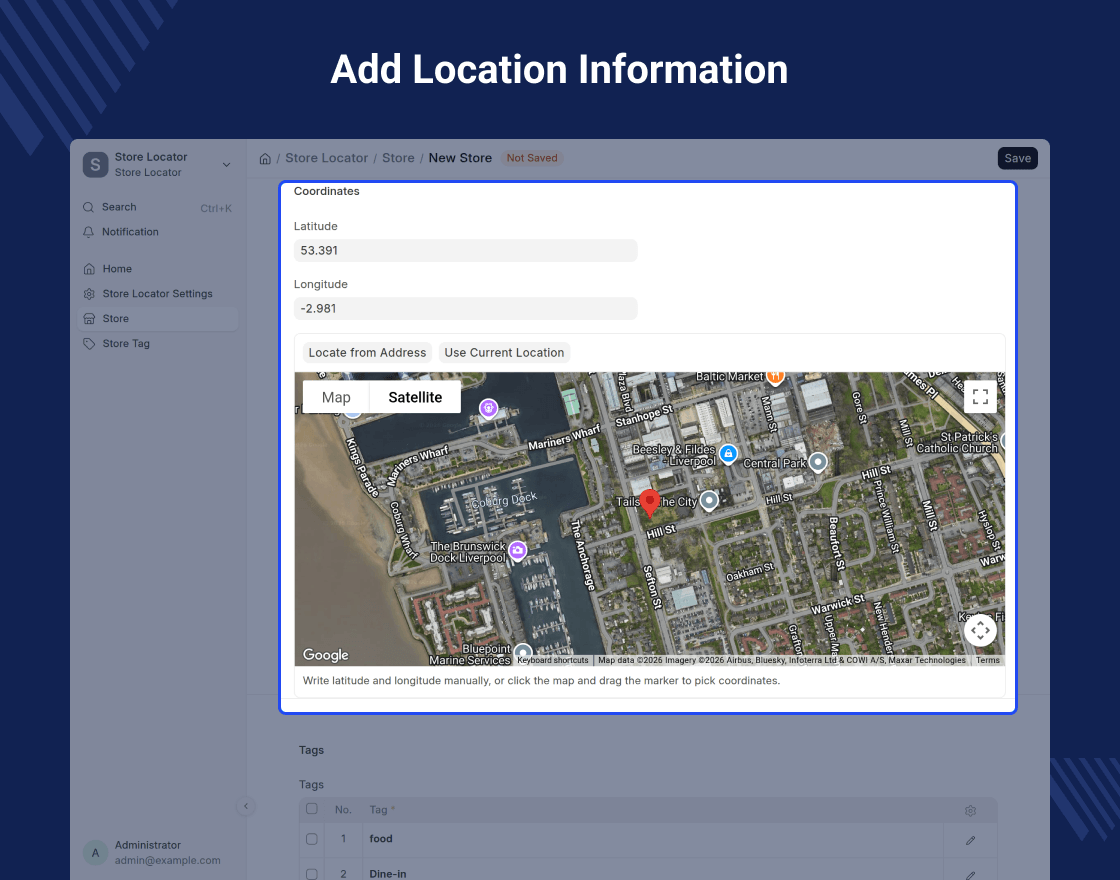1120x880 pixels.
Task: Click the Tags table settings gear icon
Action: pos(970,811)
